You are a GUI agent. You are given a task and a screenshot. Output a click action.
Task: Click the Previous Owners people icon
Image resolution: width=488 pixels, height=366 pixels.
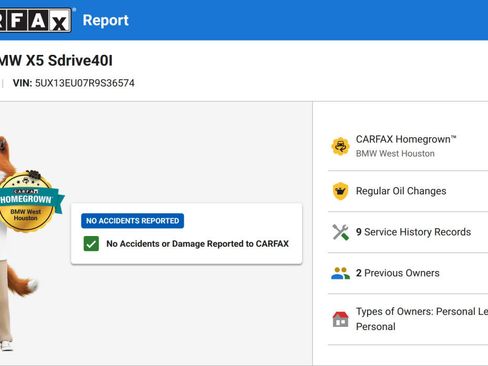click(340, 273)
